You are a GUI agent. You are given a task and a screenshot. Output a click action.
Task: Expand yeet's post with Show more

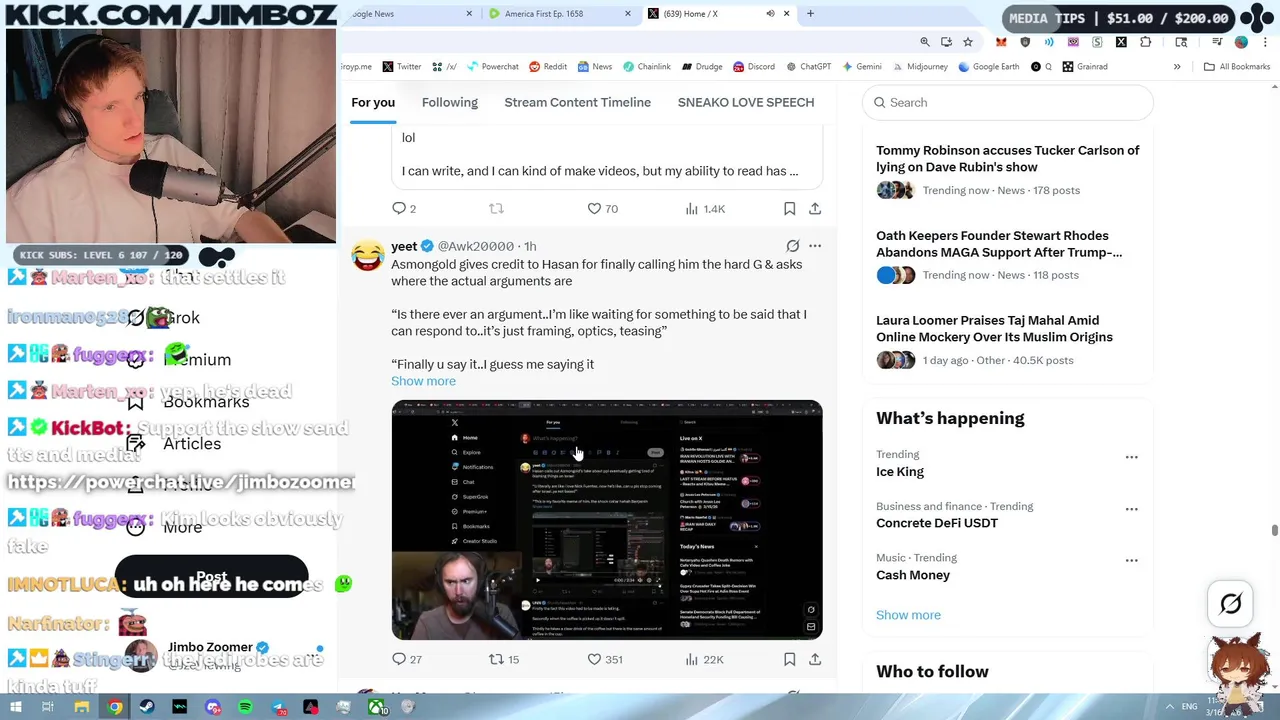point(423,381)
